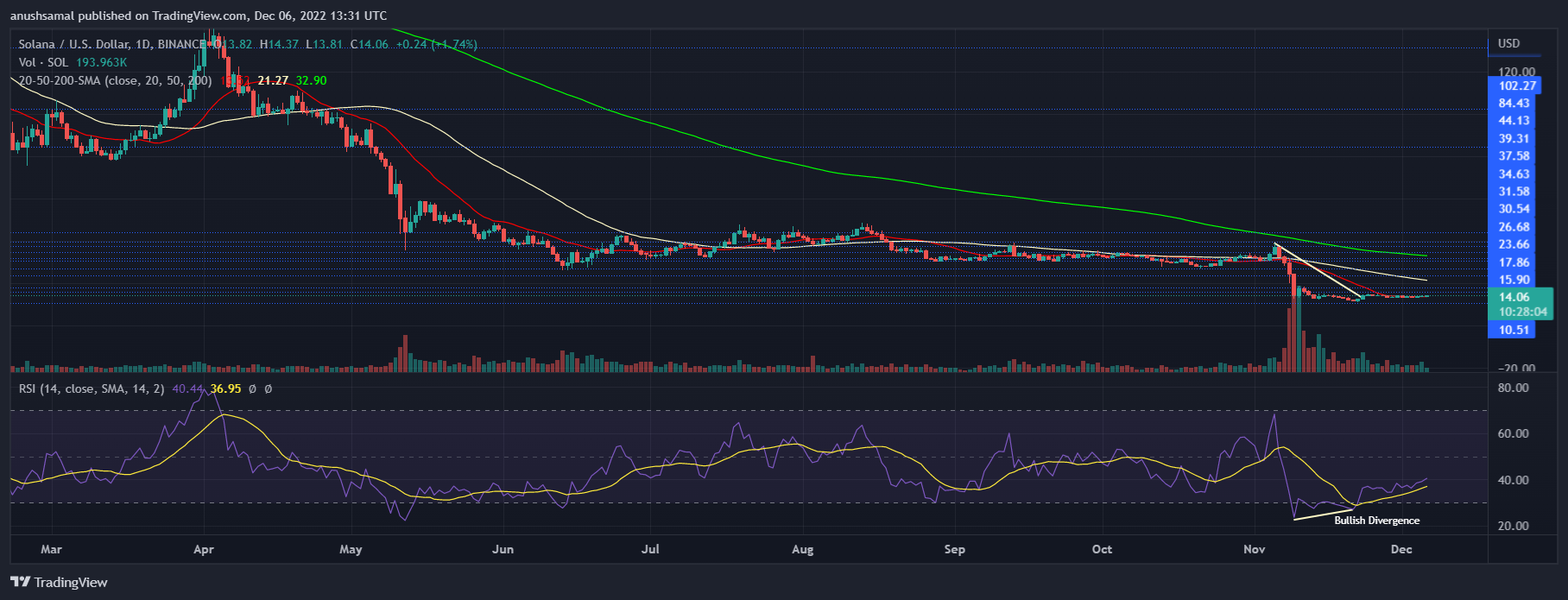This screenshot has width=1568, height=600.
Task: Click the 21.27 white SMA value
Action: [273, 80]
